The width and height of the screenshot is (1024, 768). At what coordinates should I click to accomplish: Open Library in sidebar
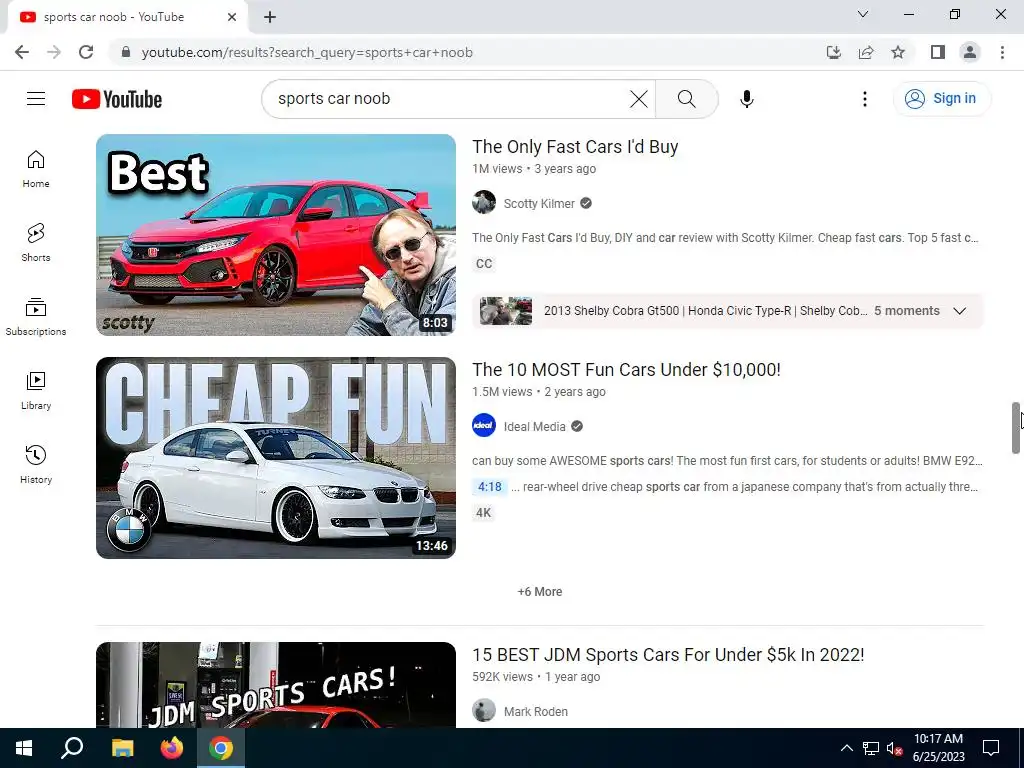36,391
